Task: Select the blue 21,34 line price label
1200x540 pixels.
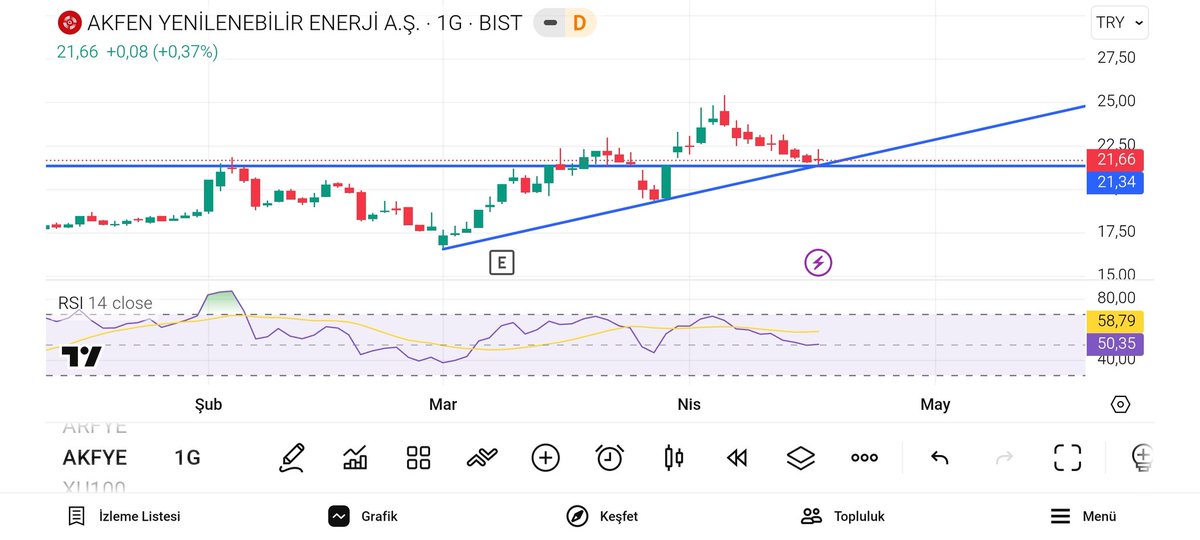Action: pos(1114,182)
